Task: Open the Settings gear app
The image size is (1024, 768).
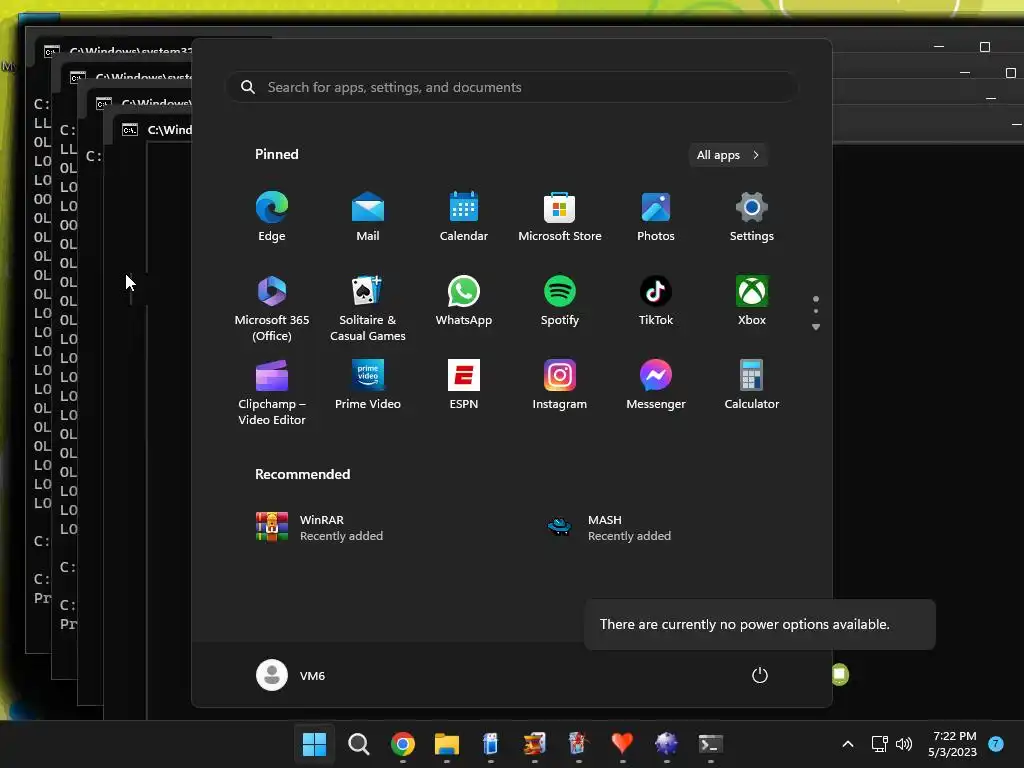Action: (x=752, y=217)
